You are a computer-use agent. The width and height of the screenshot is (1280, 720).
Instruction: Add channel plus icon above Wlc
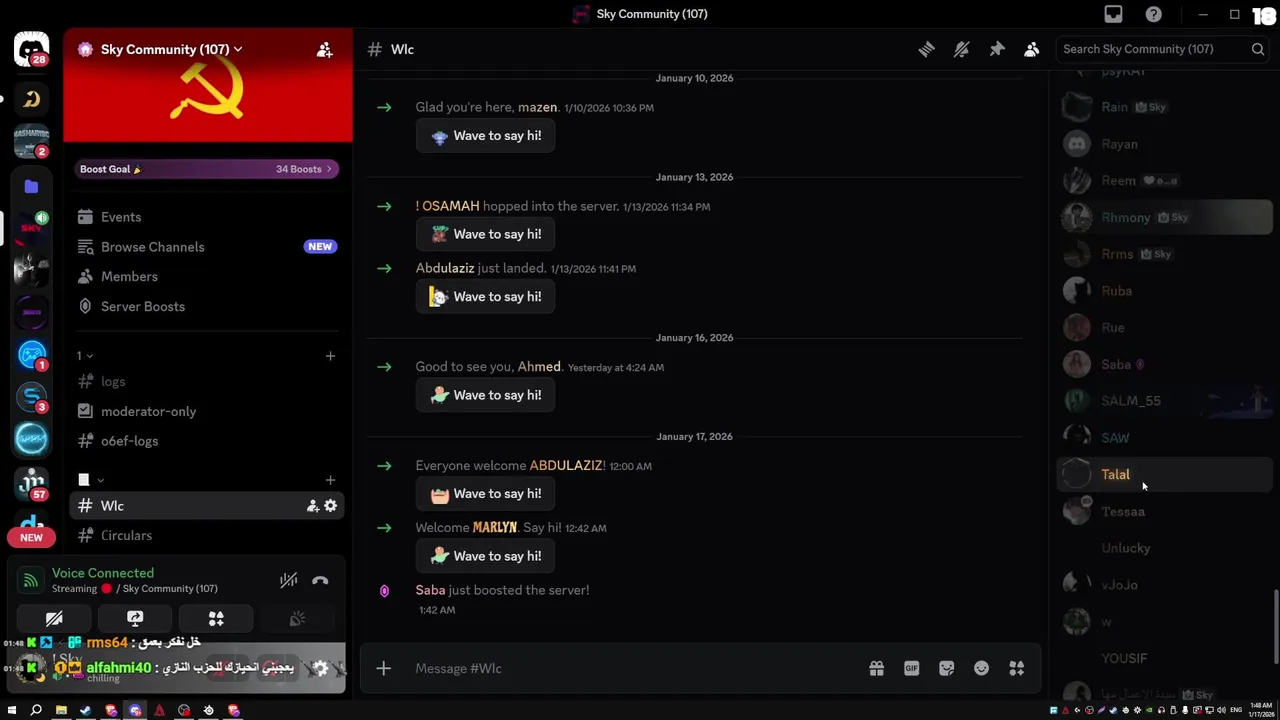click(330, 480)
